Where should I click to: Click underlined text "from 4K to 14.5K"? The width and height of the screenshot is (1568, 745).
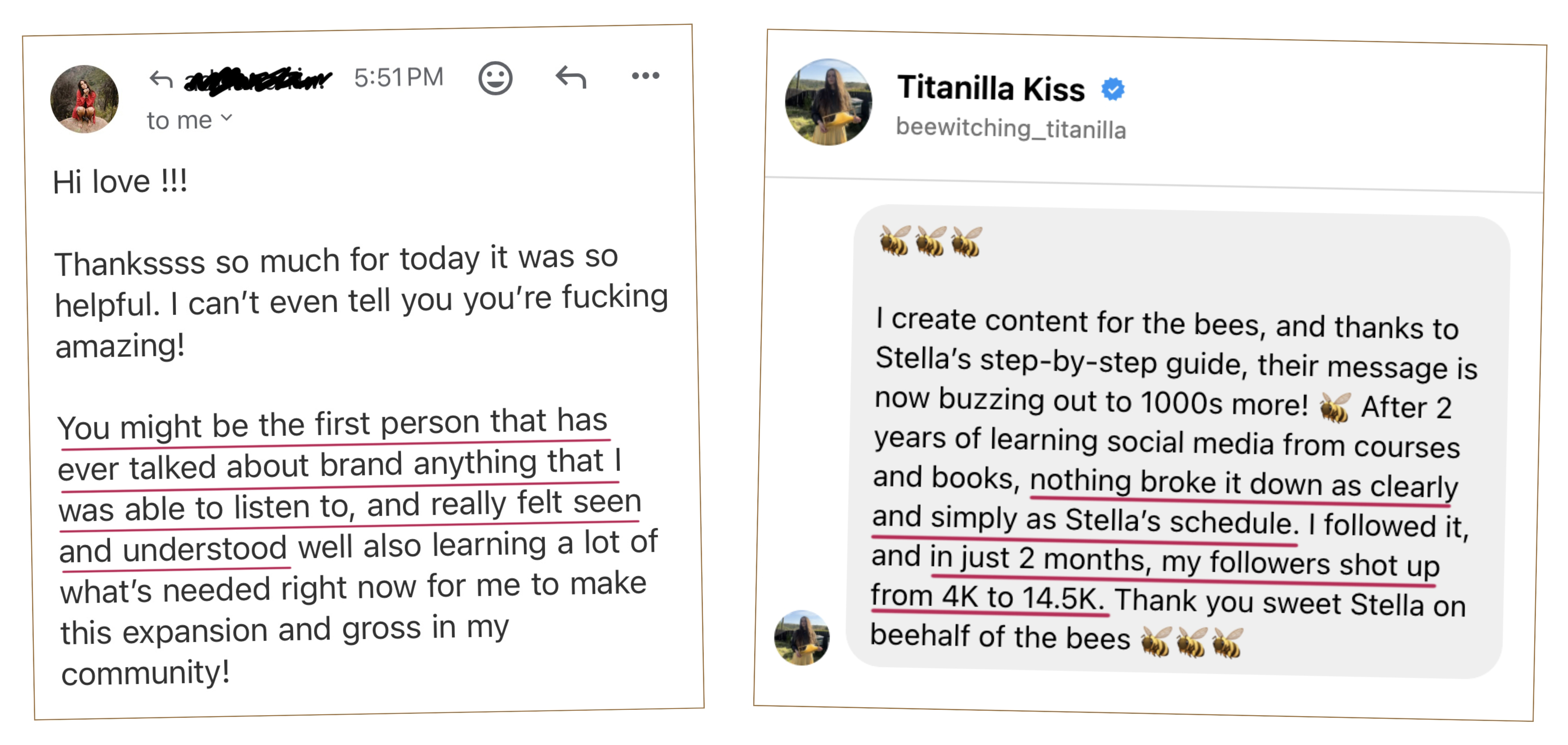tap(987, 596)
